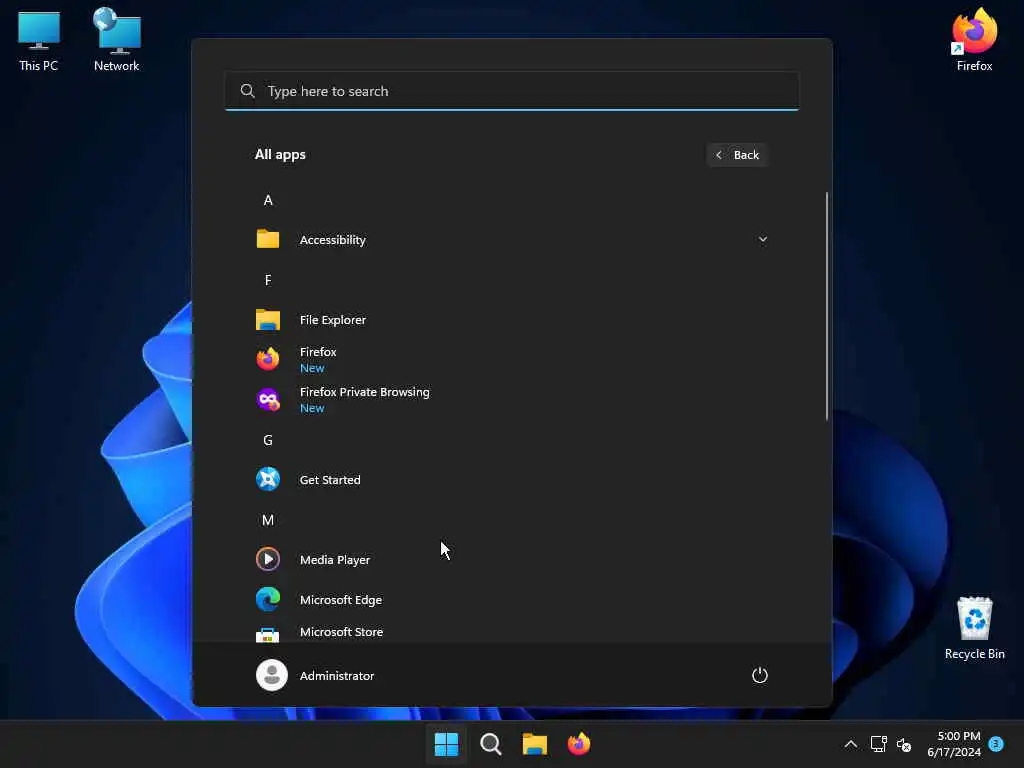The height and width of the screenshot is (768, 1024).
Task: Click the Type here to search field
Action: pyautogui.click(x=512, y=91)
